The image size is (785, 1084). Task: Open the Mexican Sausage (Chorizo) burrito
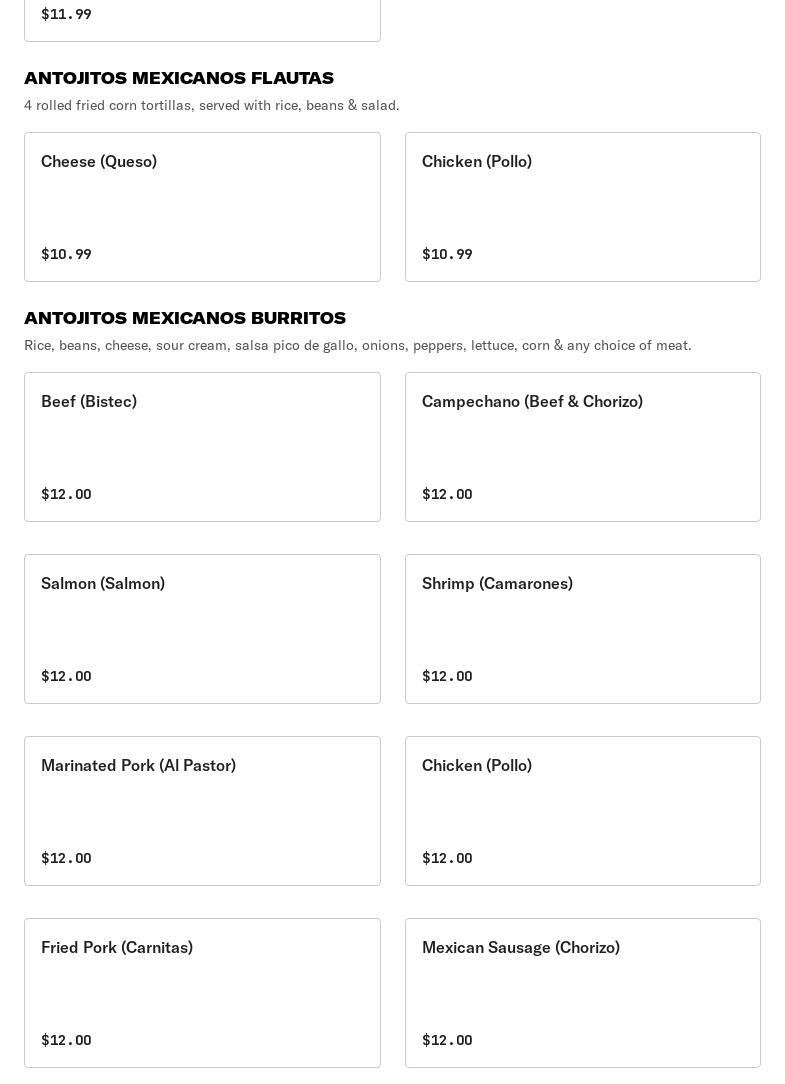tap(582, 992)
